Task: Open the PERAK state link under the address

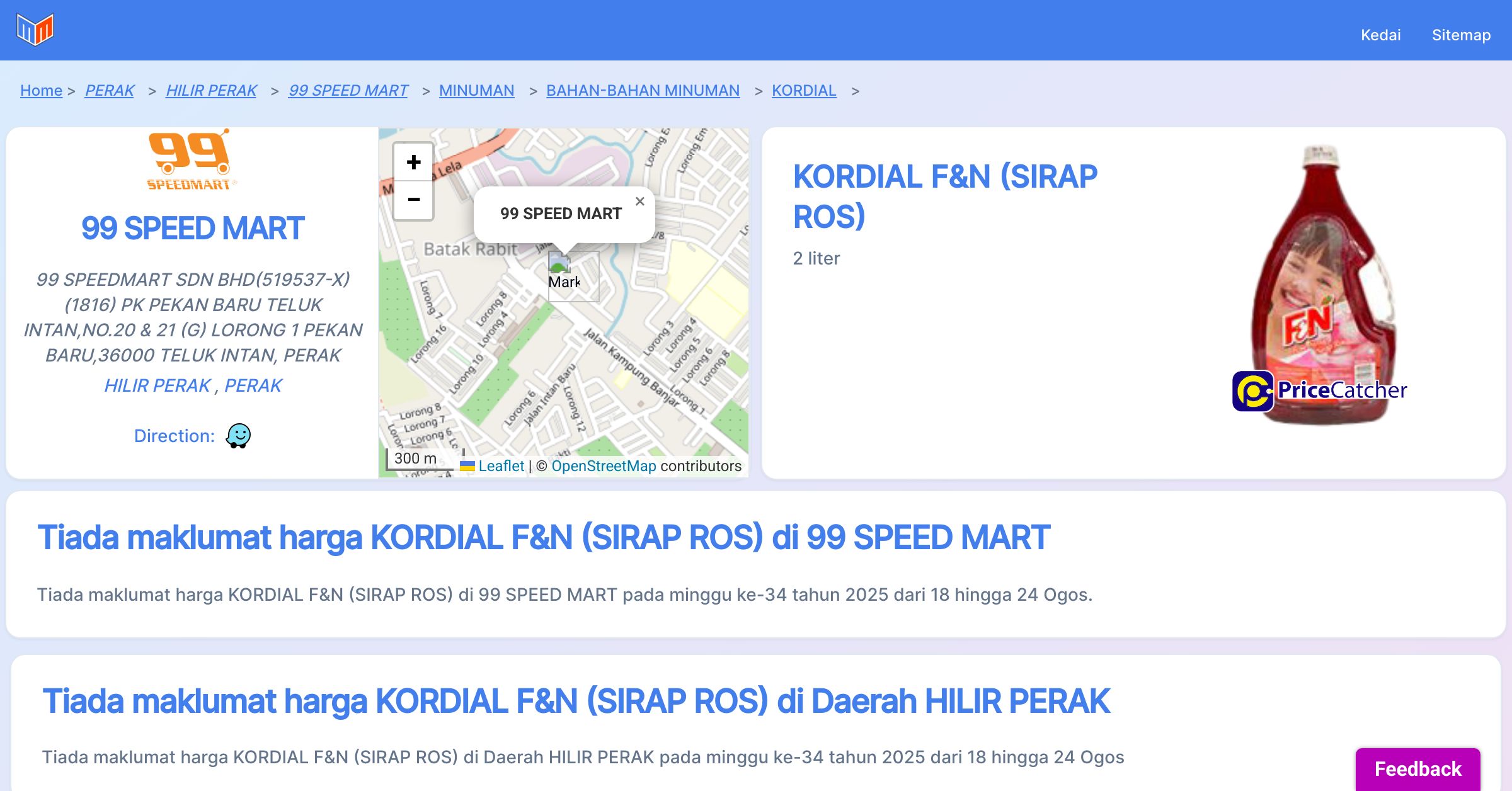Action: pos(253,385)
